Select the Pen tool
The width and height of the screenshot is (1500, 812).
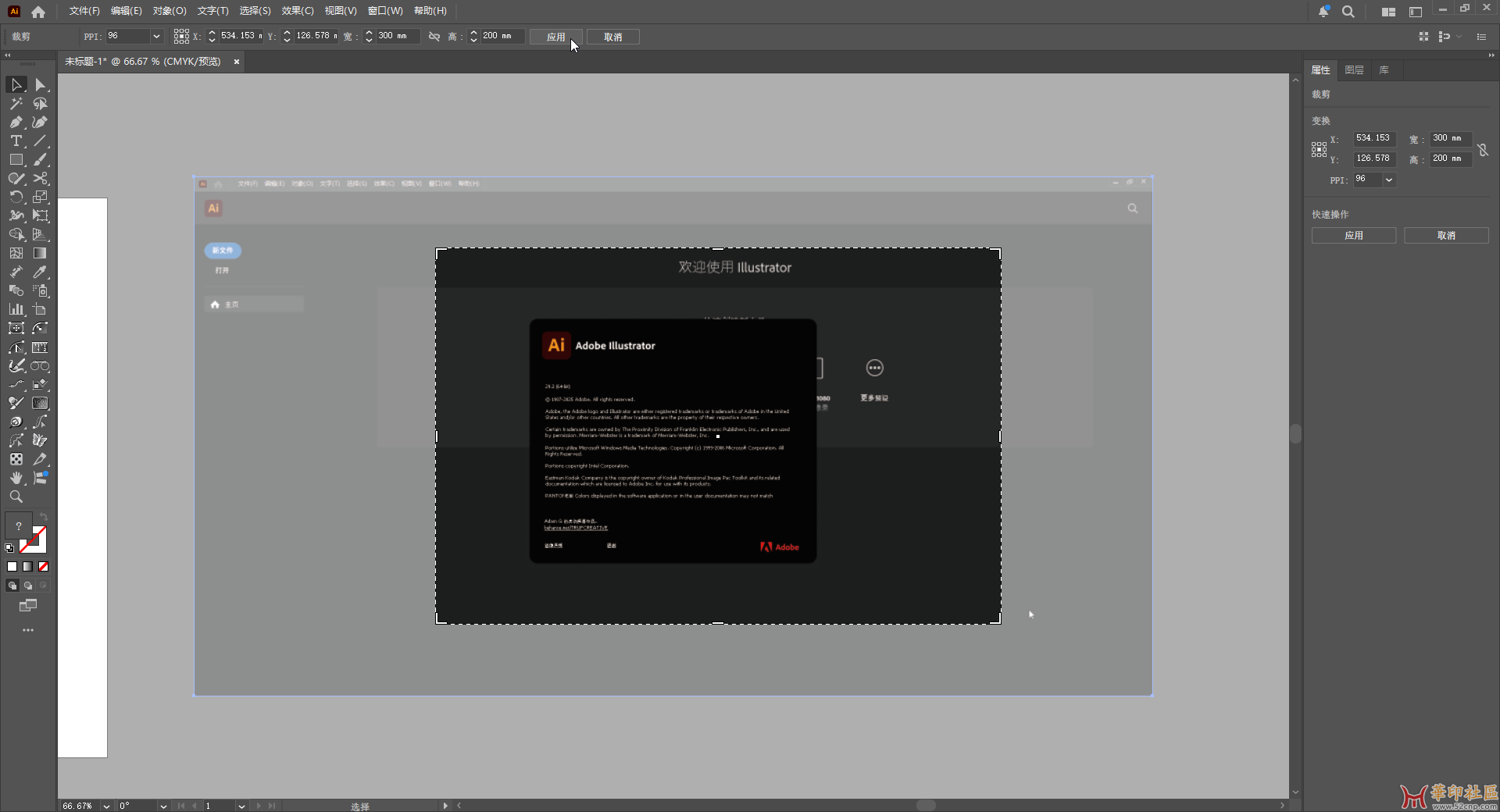(16, 122)
